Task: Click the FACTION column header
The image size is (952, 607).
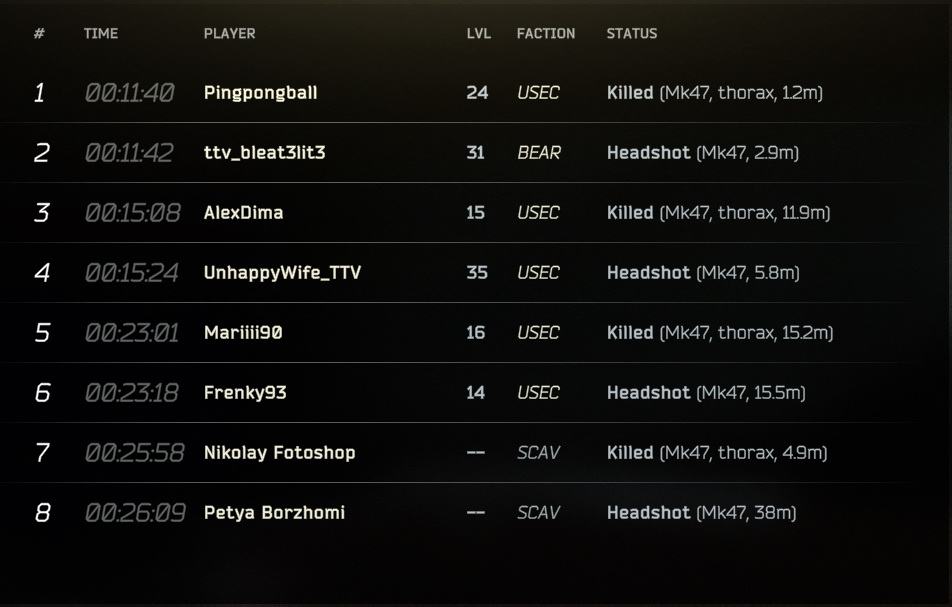Action: 546,33
